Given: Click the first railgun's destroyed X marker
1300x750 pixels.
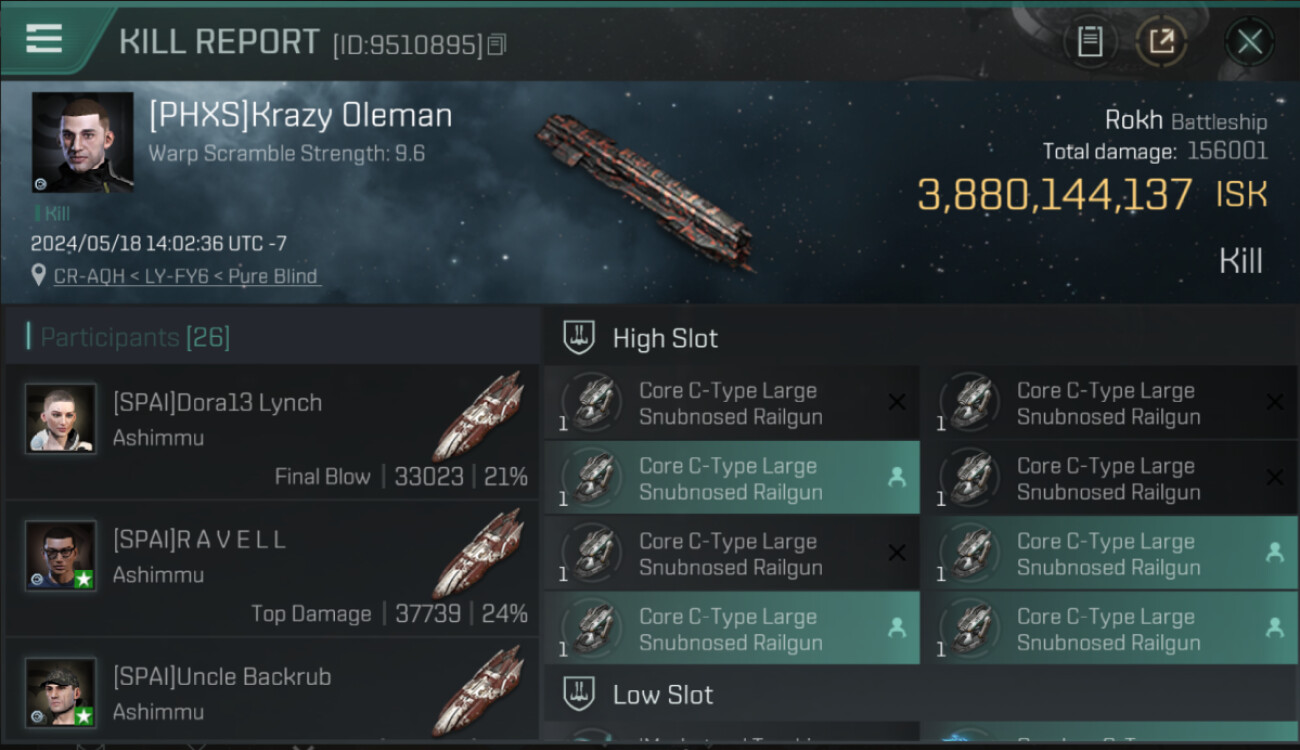Looking at the screenshot, I should pos(897,402).
